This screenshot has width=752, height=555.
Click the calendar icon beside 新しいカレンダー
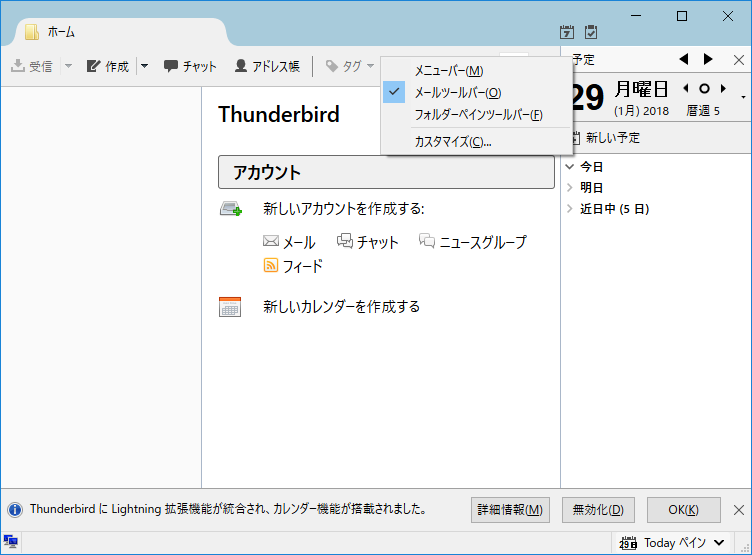tap(230, 307)
